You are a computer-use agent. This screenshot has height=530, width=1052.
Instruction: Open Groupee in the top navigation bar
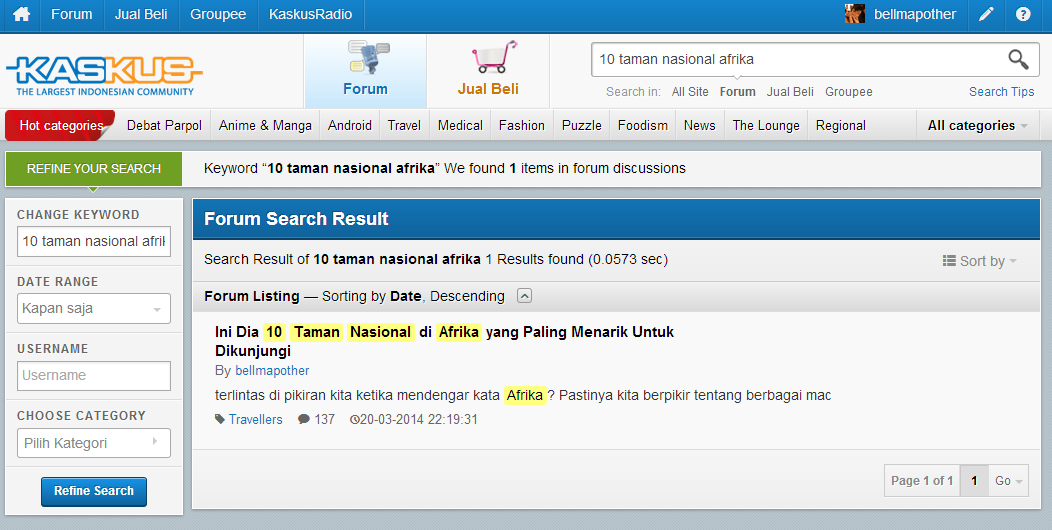218,14
